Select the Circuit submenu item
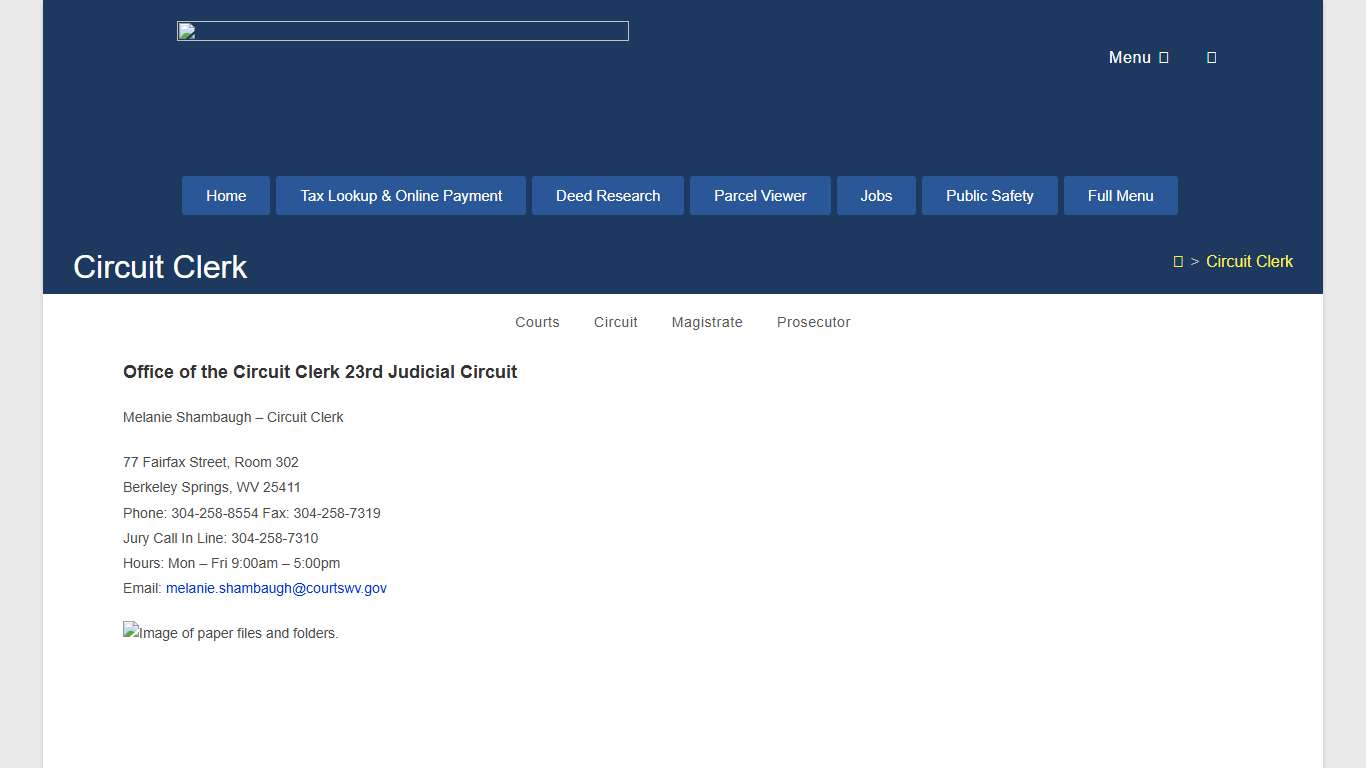Viewport: 1366px width, 768px height. point(615,322)
